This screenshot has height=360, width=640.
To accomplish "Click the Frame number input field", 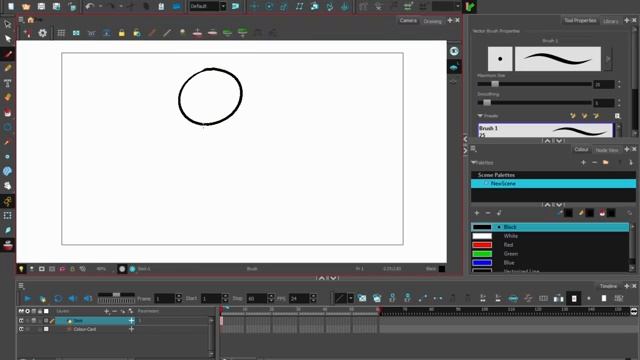I will point(164,299).
